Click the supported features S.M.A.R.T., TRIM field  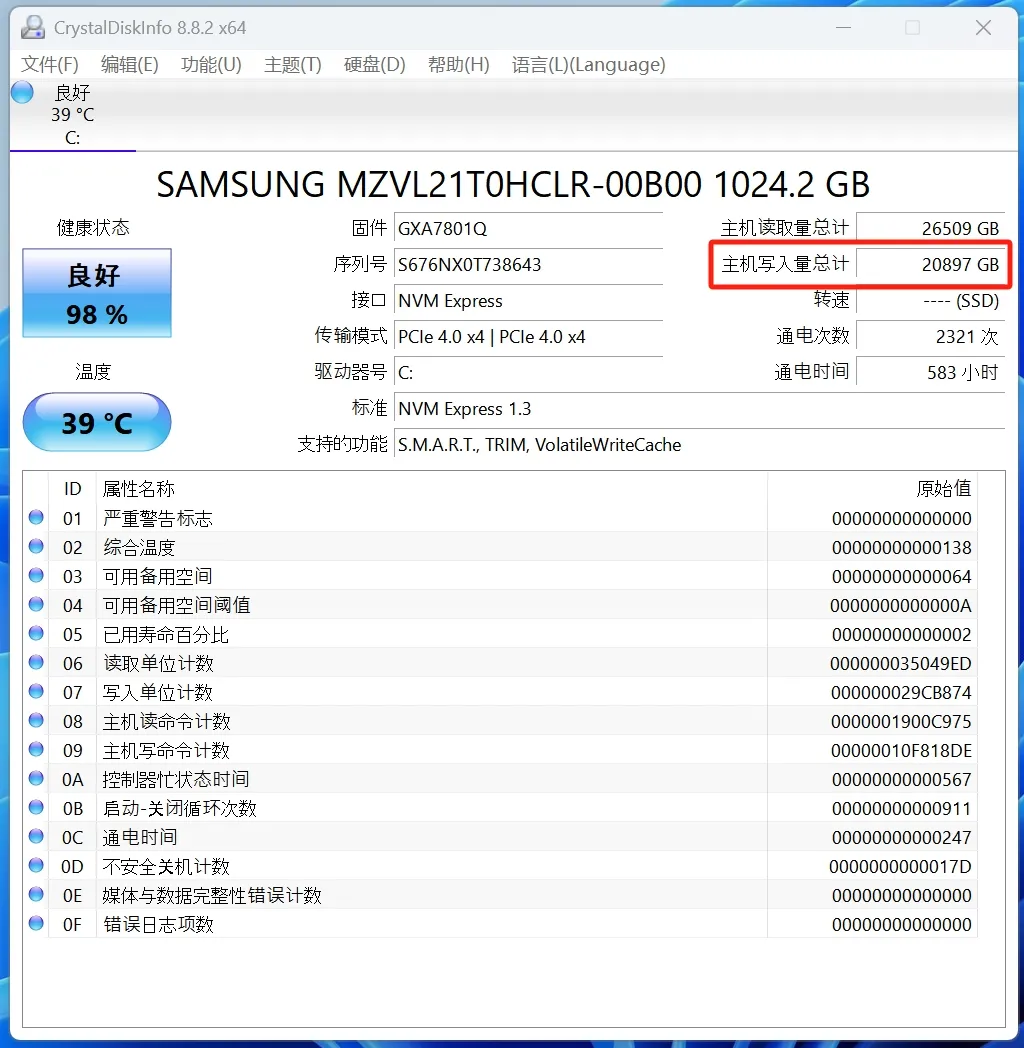pyautogui.click(x=699, y=445)
